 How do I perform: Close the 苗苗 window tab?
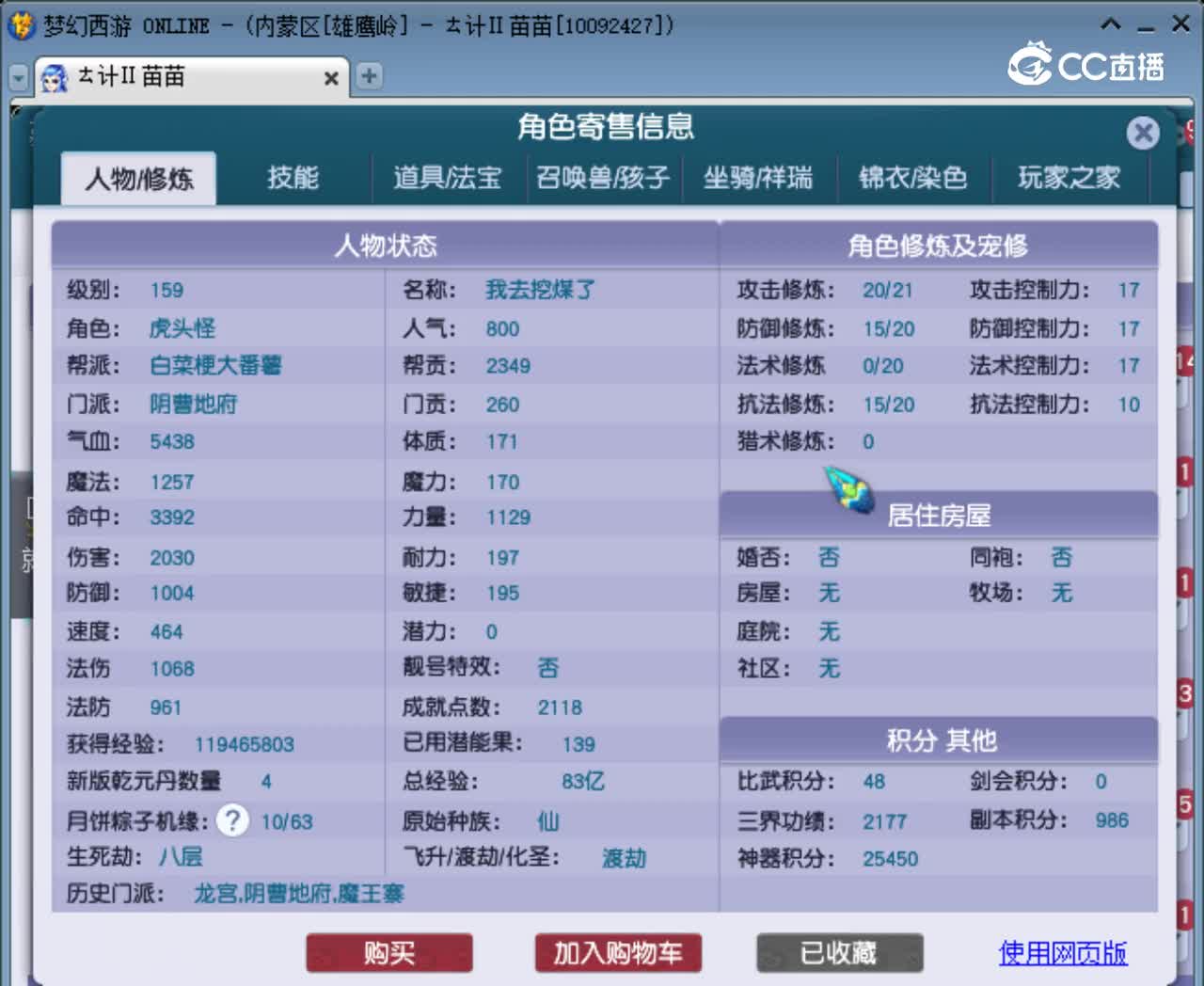tap(331, 79)
